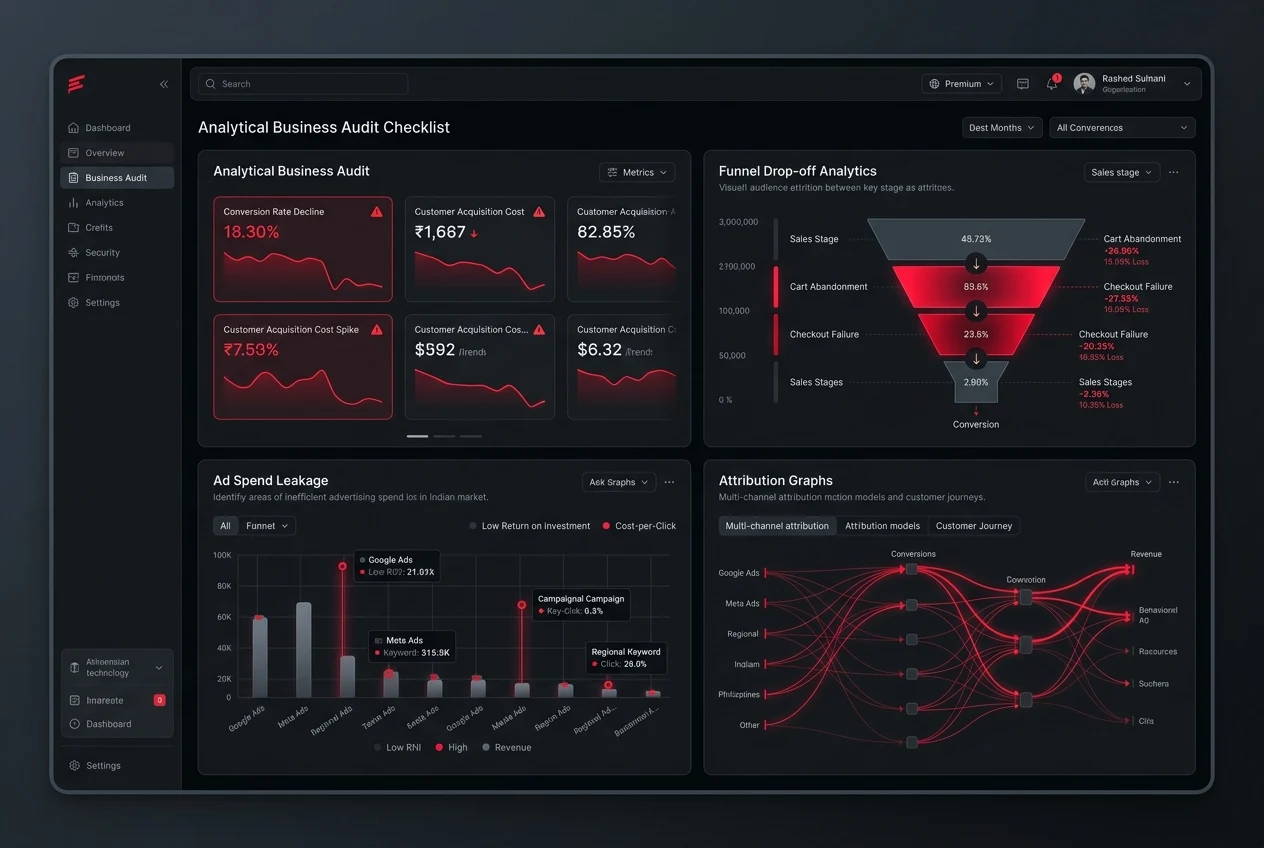Open the notifications bell
Viewport: 1264px width, 848px height.
pos(1052,84)
